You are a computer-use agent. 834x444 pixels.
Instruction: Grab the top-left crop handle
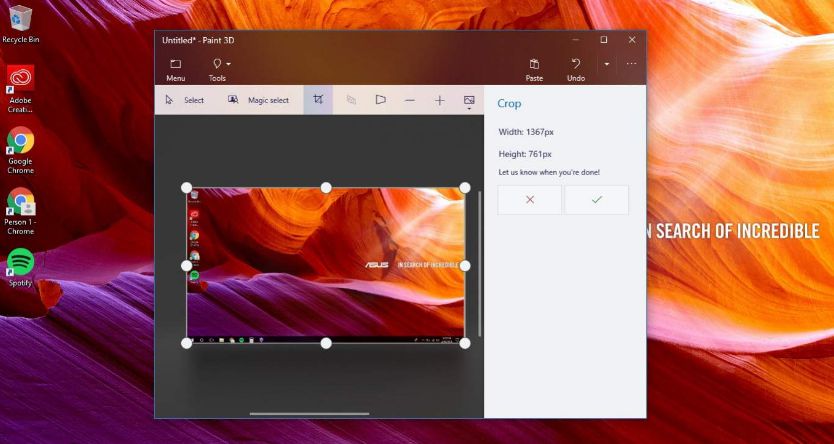click(187, 188)
